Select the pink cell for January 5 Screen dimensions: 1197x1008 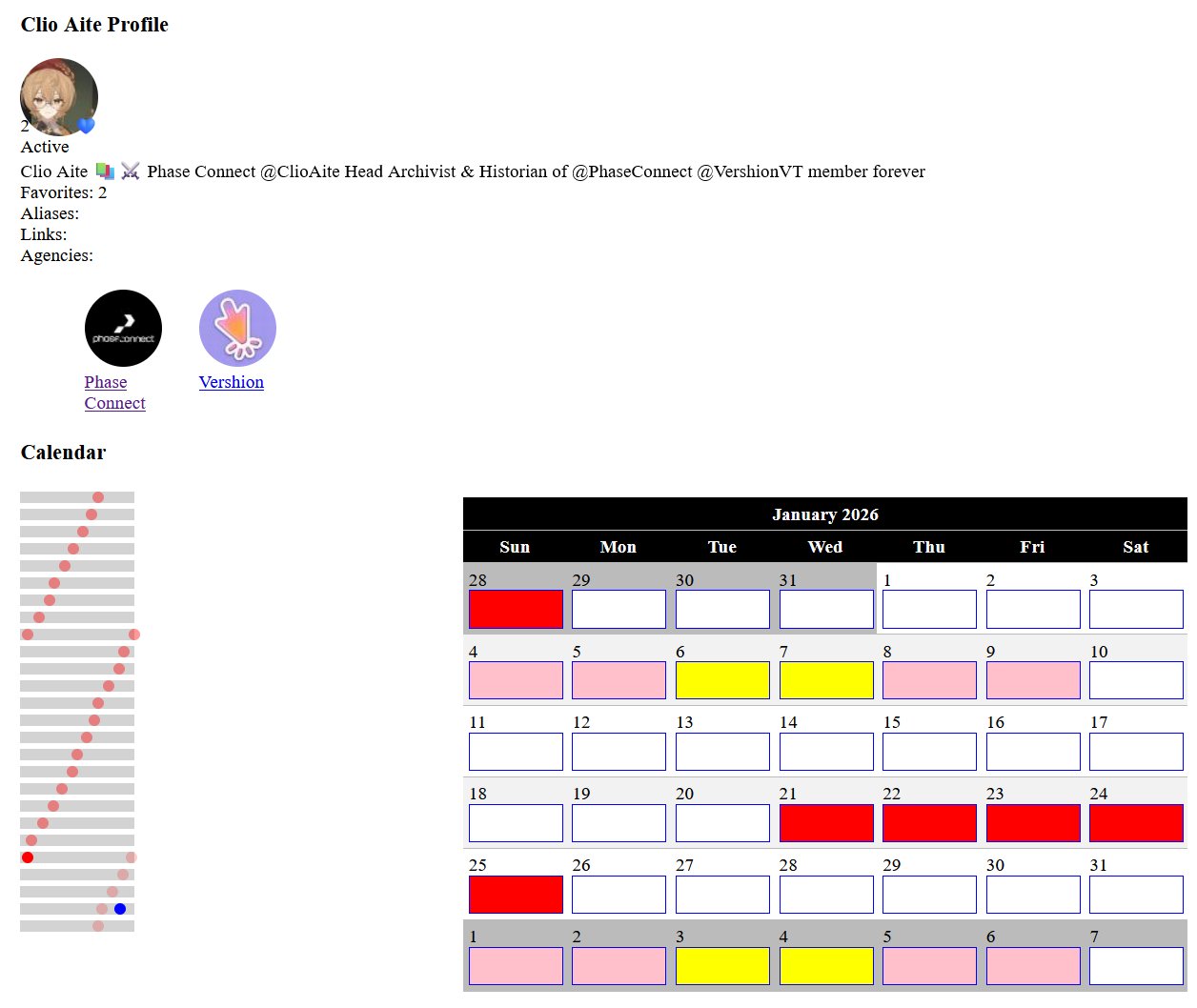click(619, 680)
